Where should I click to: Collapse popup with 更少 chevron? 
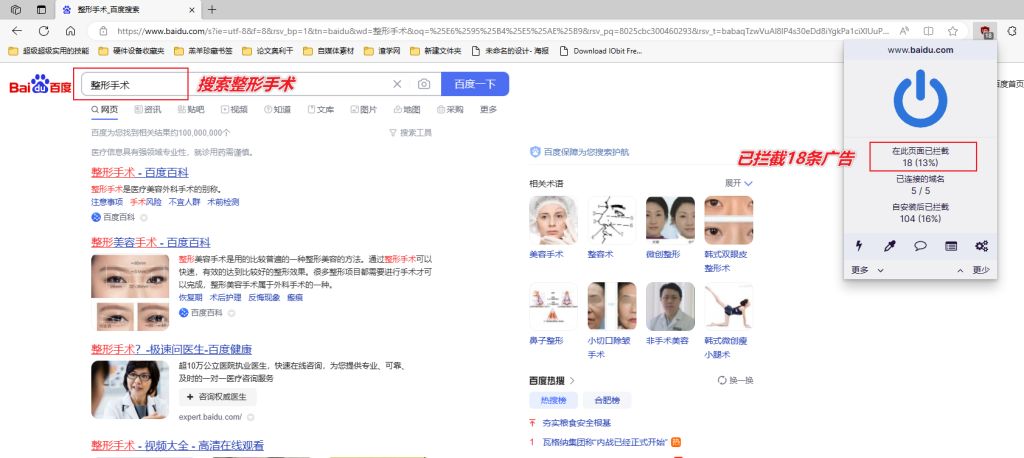[973, 270]
